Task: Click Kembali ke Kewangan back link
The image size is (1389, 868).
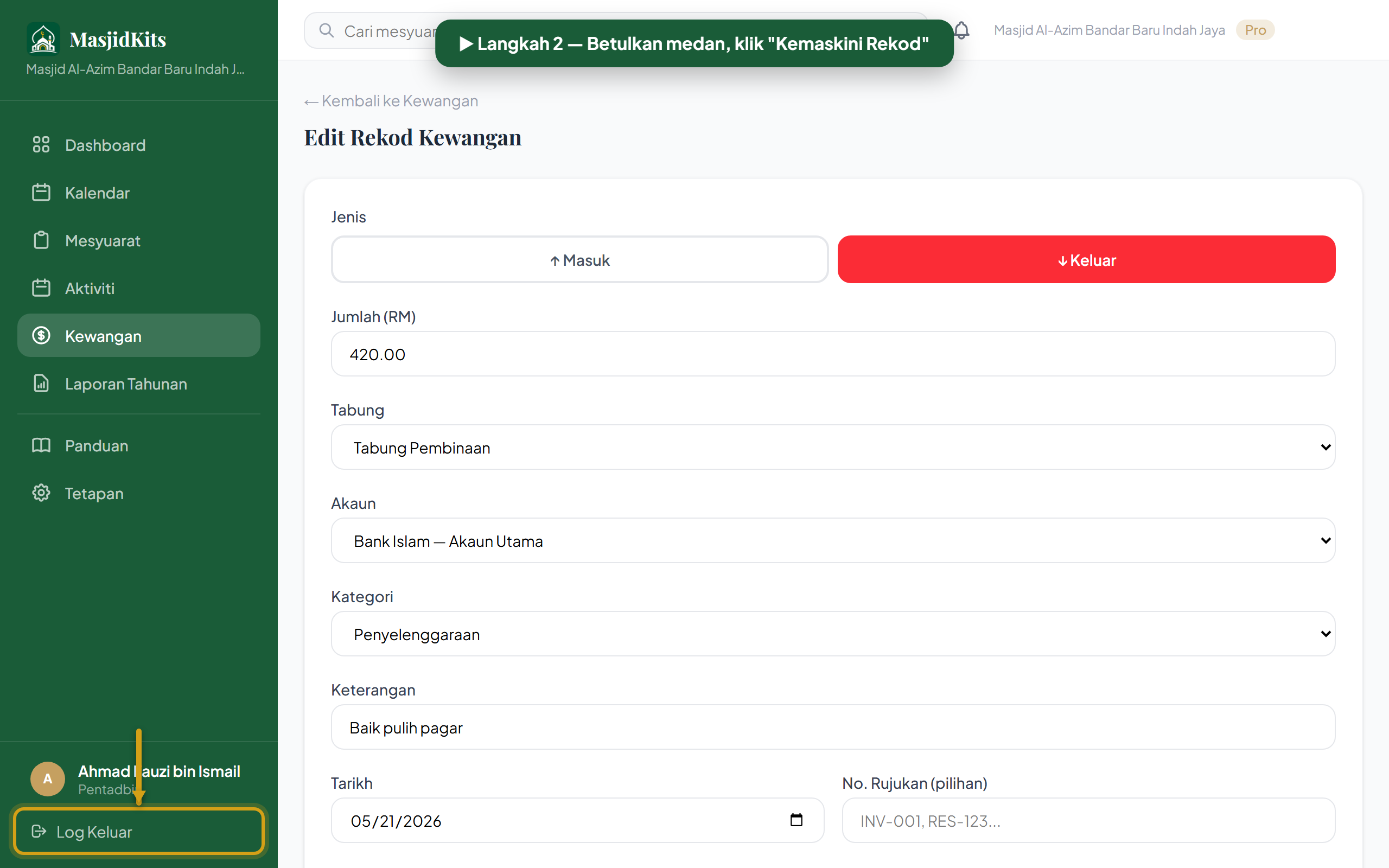Action: 391,100
